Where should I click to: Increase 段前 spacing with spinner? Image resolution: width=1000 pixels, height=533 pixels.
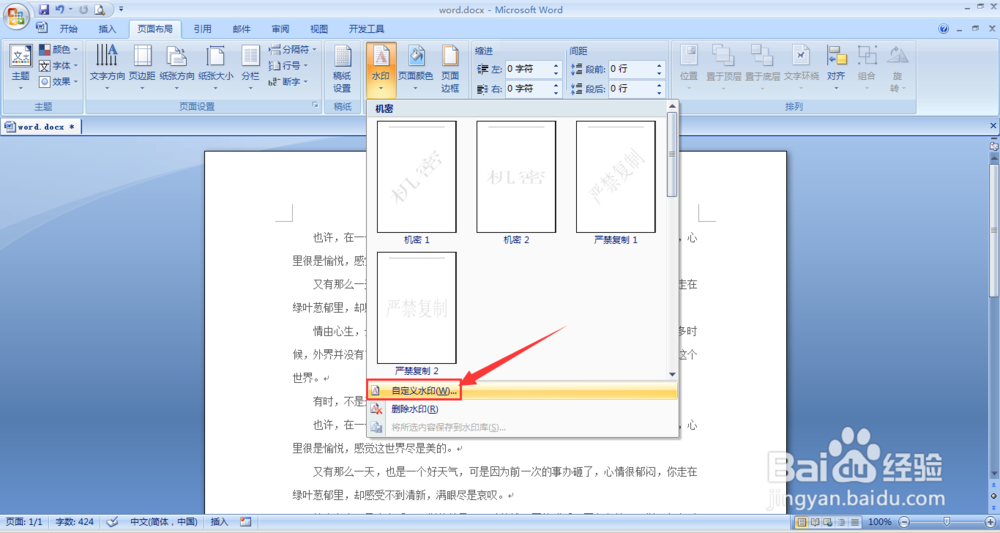tap(659, 66)
